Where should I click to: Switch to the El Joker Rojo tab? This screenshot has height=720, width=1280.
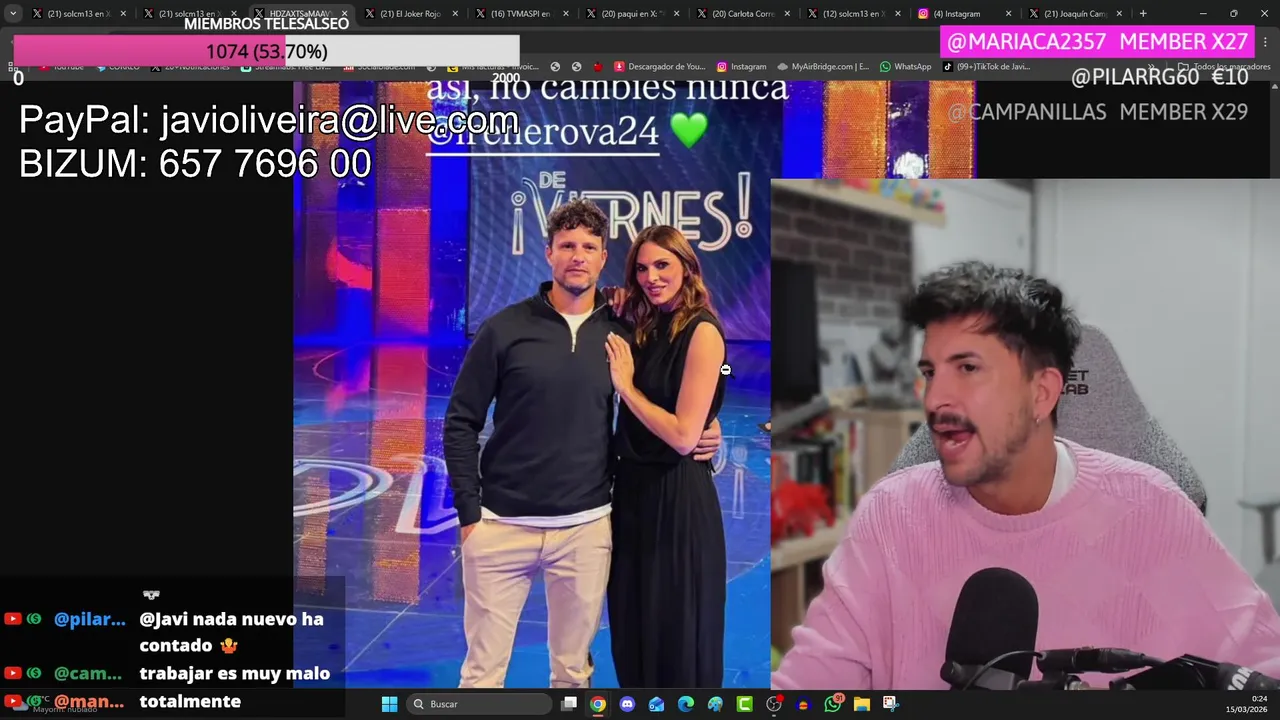[410, 14]
